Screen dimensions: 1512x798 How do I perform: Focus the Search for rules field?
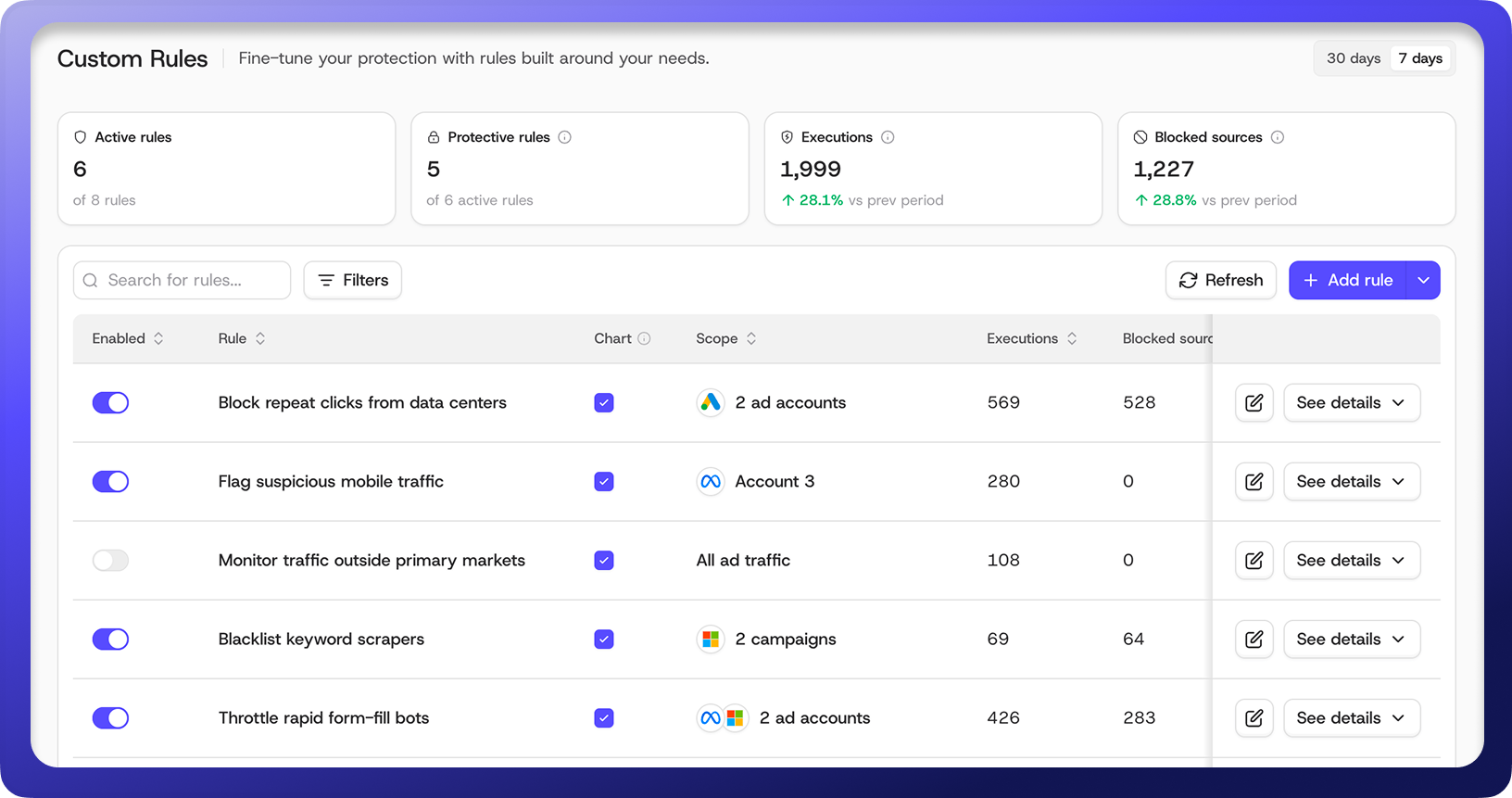[x=182, y=280]
